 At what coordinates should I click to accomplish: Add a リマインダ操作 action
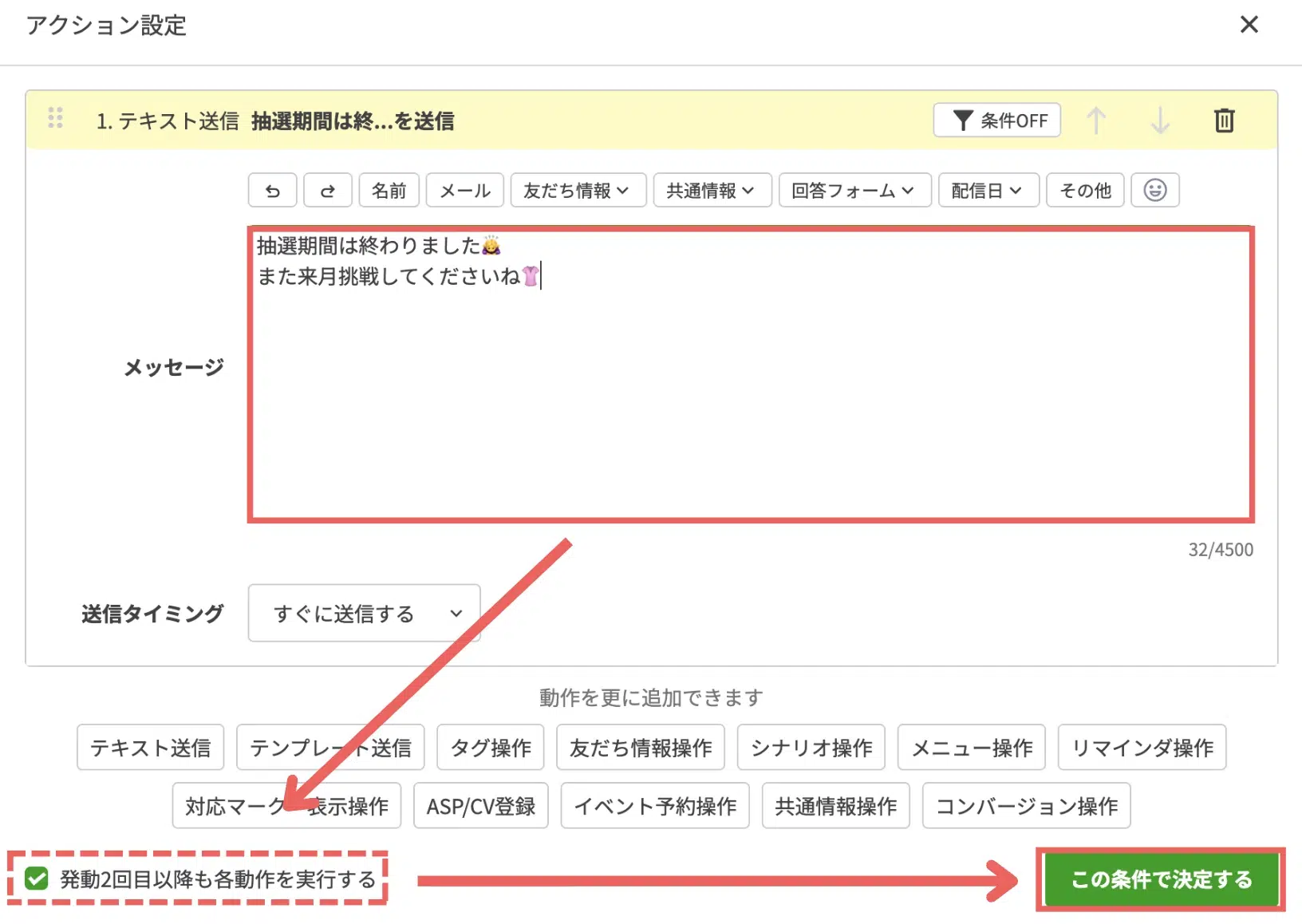[x=1142, y=748]
